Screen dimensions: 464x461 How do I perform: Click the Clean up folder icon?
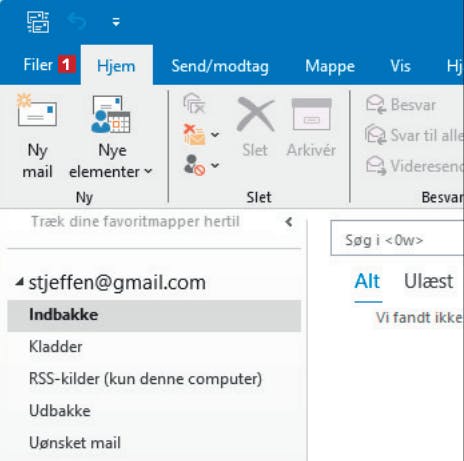[195, 134]
